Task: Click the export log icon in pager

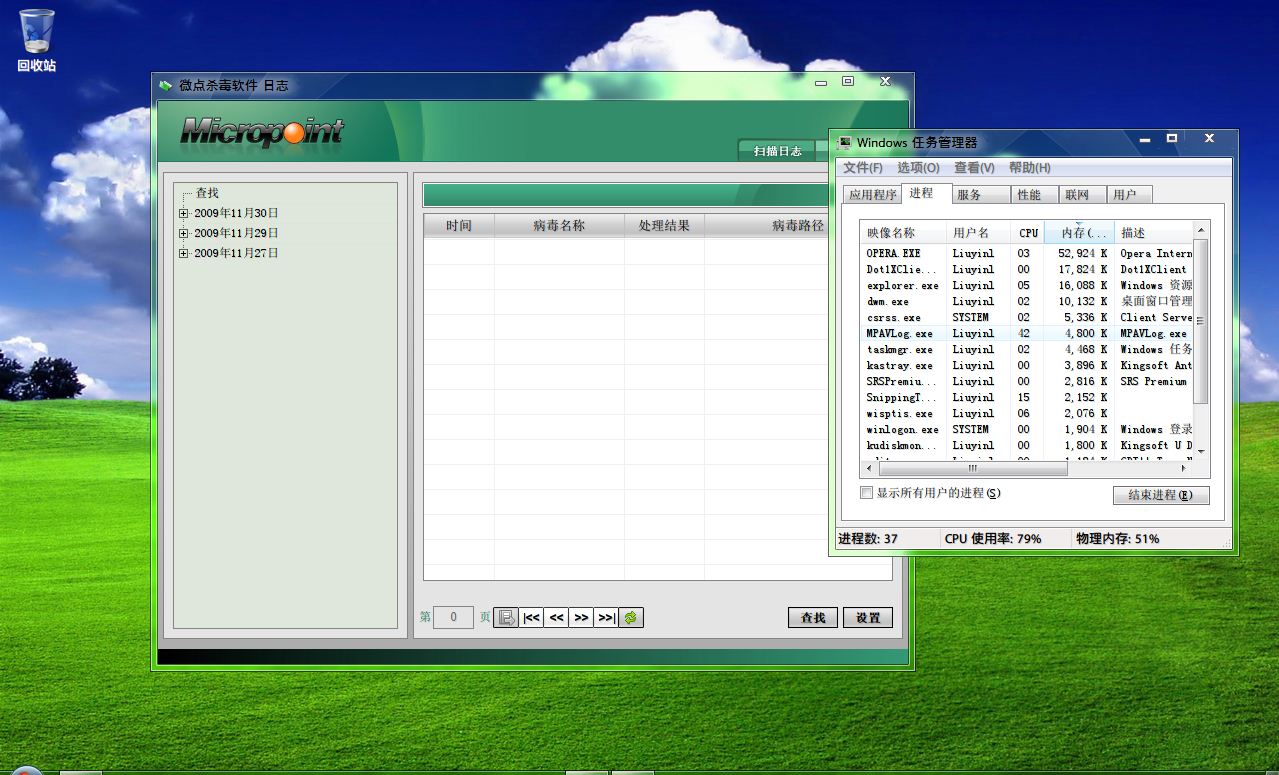Action: coord(506,618)
